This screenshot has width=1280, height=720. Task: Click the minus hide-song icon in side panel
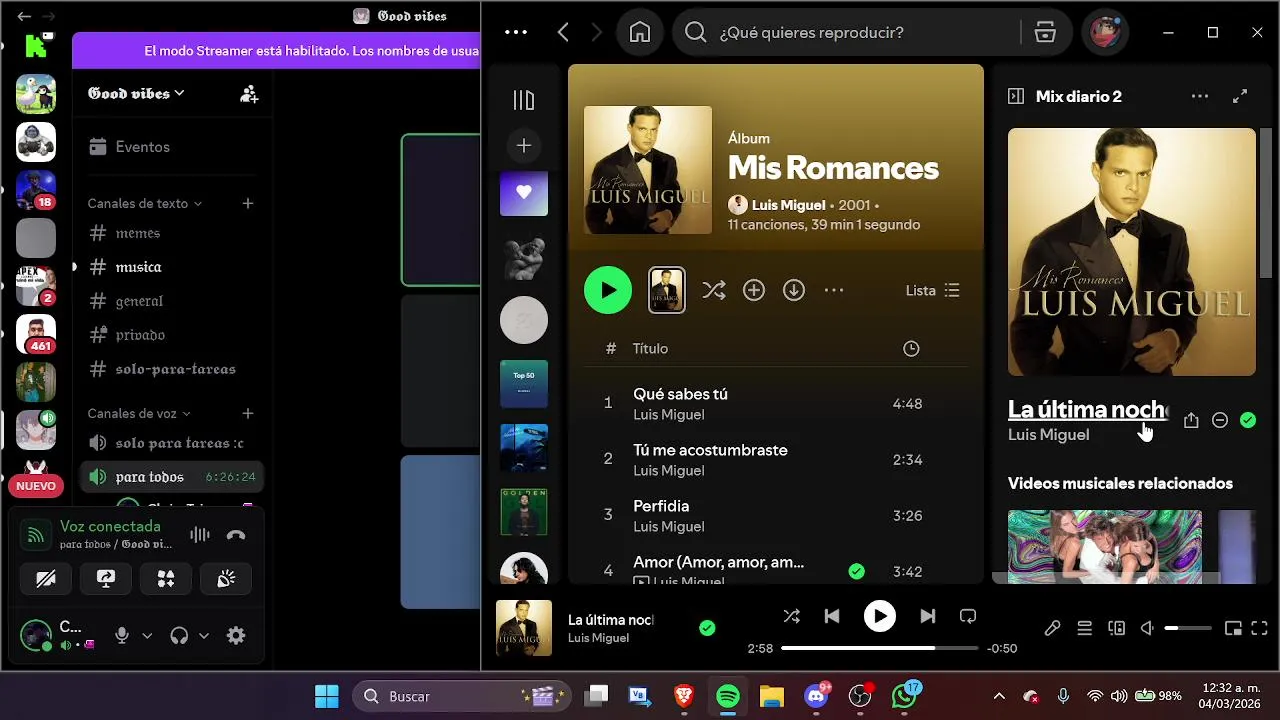(x=1220, y=421)
